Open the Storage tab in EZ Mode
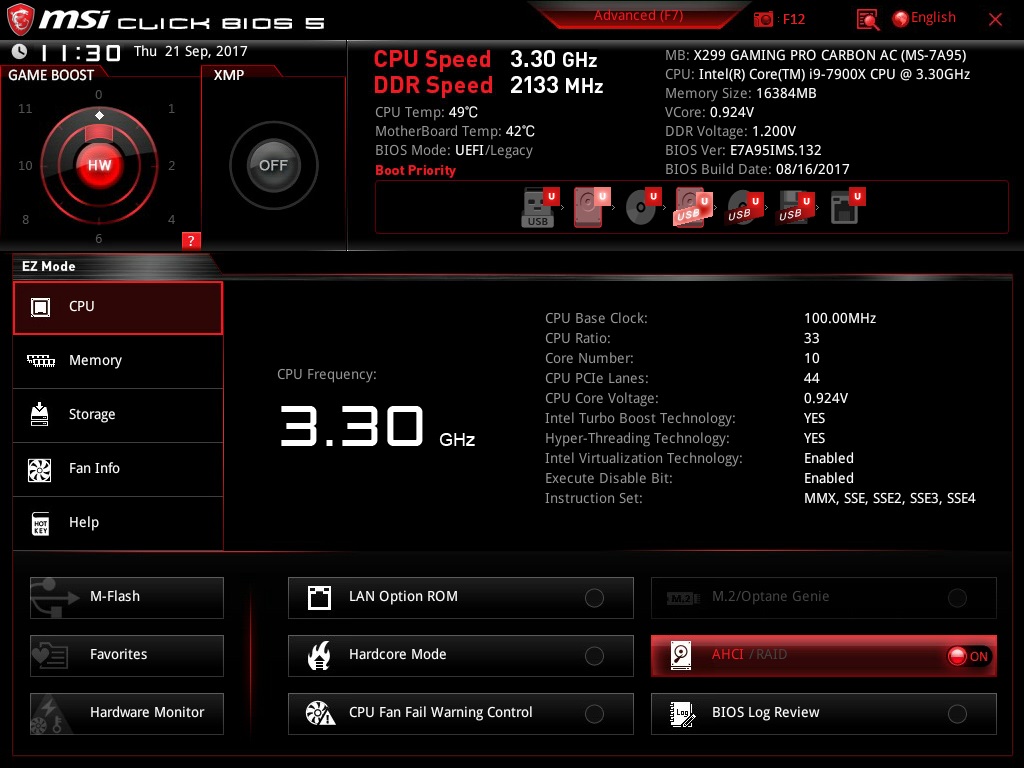This screenshot has height=768, width=1024. tap(118, 415)
